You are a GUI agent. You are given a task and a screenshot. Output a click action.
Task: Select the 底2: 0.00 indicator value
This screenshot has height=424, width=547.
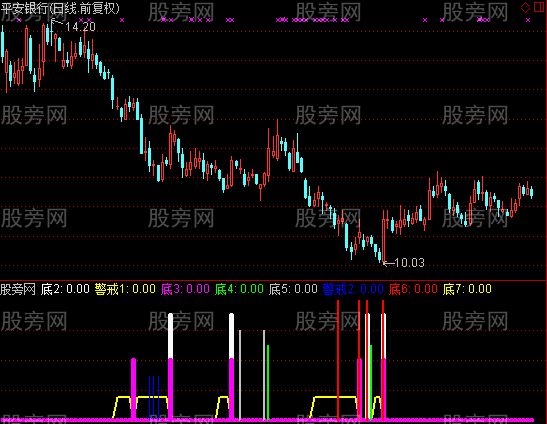point(65,289)
